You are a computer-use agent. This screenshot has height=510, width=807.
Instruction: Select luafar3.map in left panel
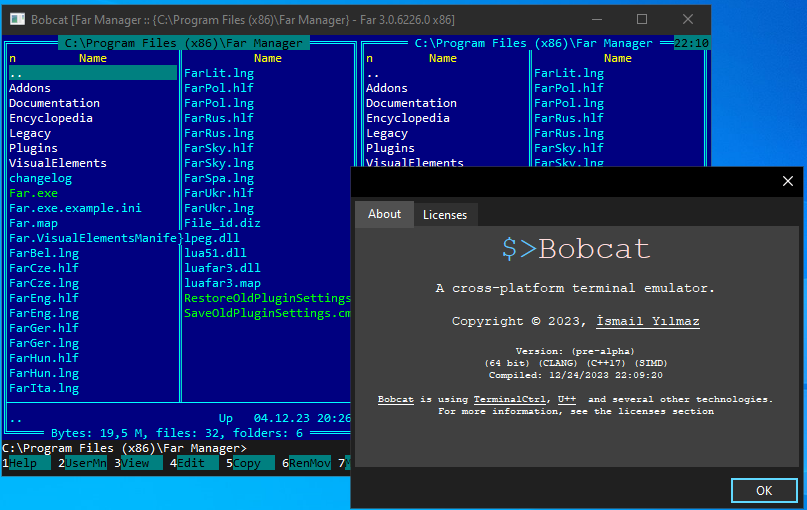coord(222,283)
